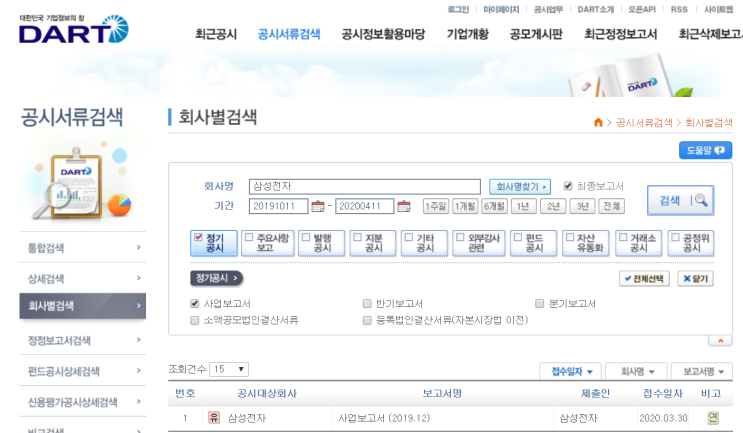This screenshot has width=743, height=433.
Task: Click the green 연 remark icon
Action: click(x=713, y=417)
